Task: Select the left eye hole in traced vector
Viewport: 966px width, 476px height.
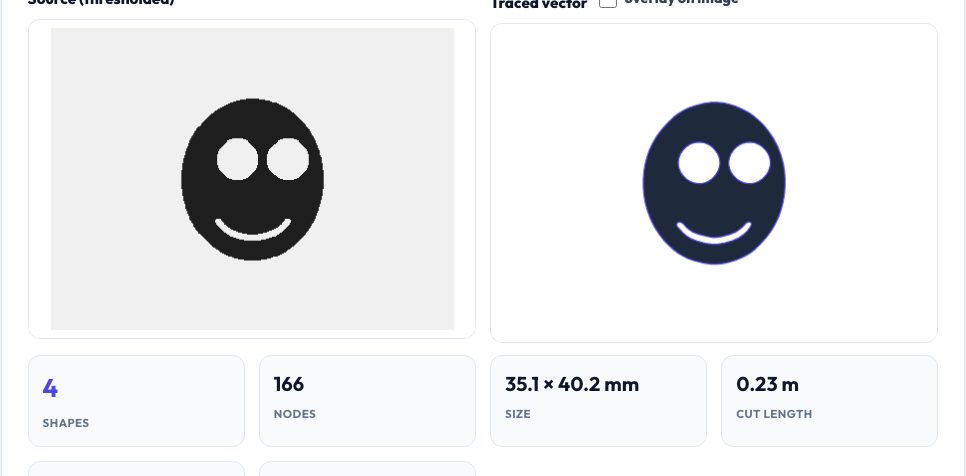Action: pyautogui.click(x=699, y=163)
